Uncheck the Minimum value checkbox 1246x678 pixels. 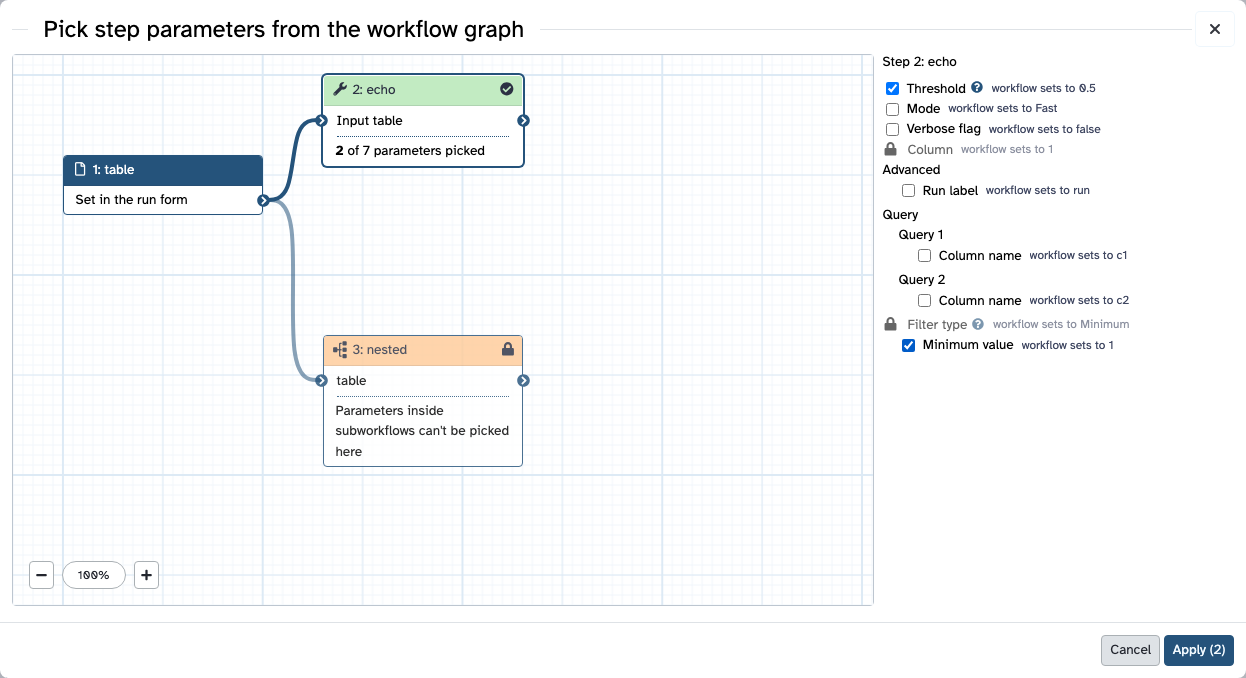pos(909,345)
